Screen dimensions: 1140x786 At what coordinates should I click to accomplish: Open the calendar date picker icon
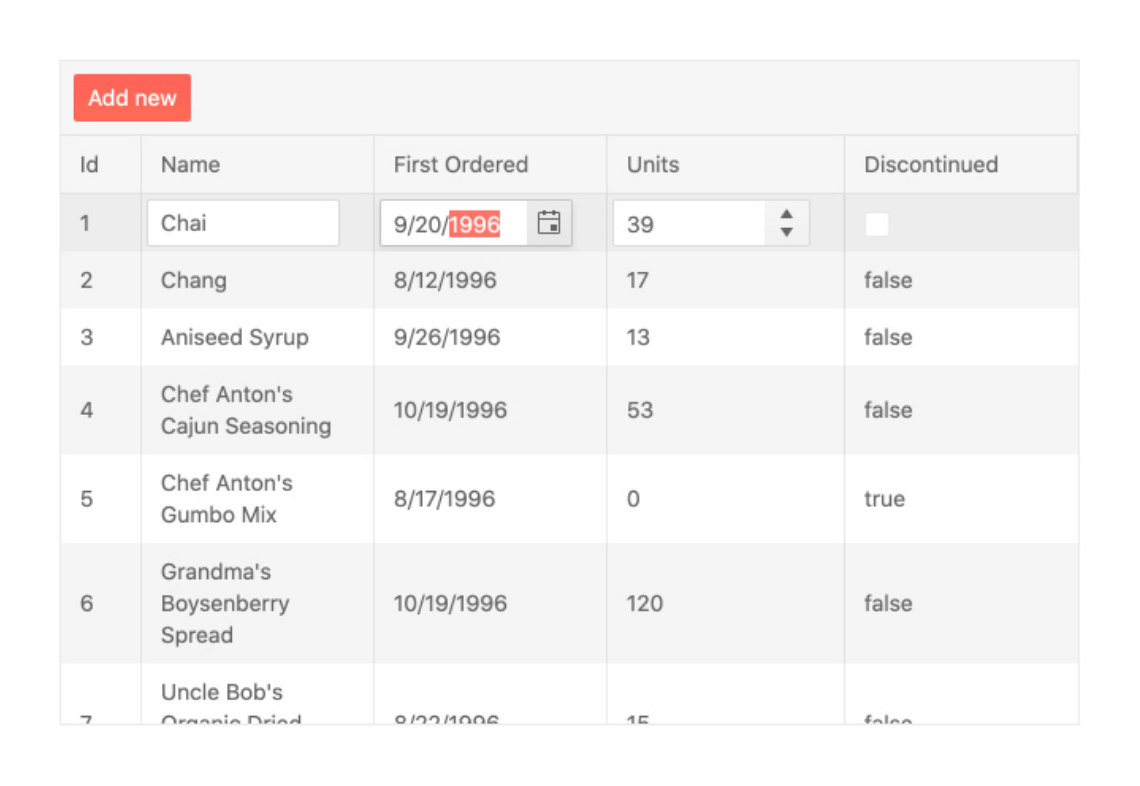pyautogui.click(x=549, y=223)
